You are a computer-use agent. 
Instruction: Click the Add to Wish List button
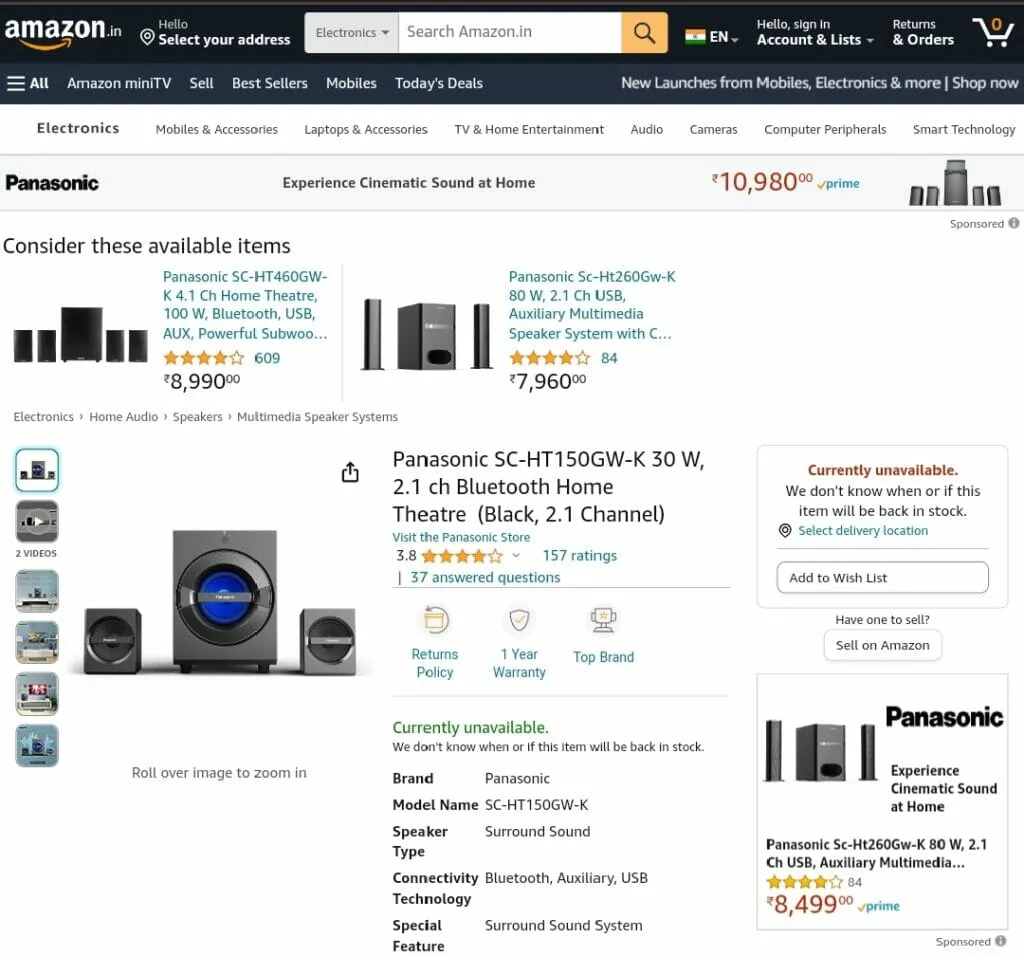click(882, 578)
